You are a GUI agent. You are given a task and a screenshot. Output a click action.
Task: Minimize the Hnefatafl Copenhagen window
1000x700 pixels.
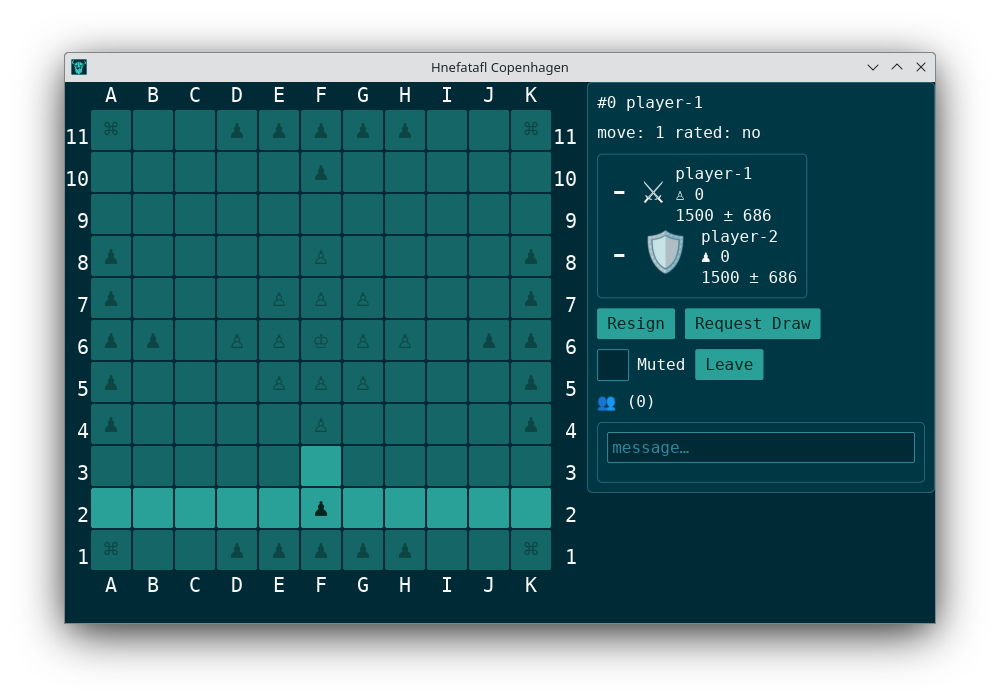pyautogui.click(x=873, y=67)
